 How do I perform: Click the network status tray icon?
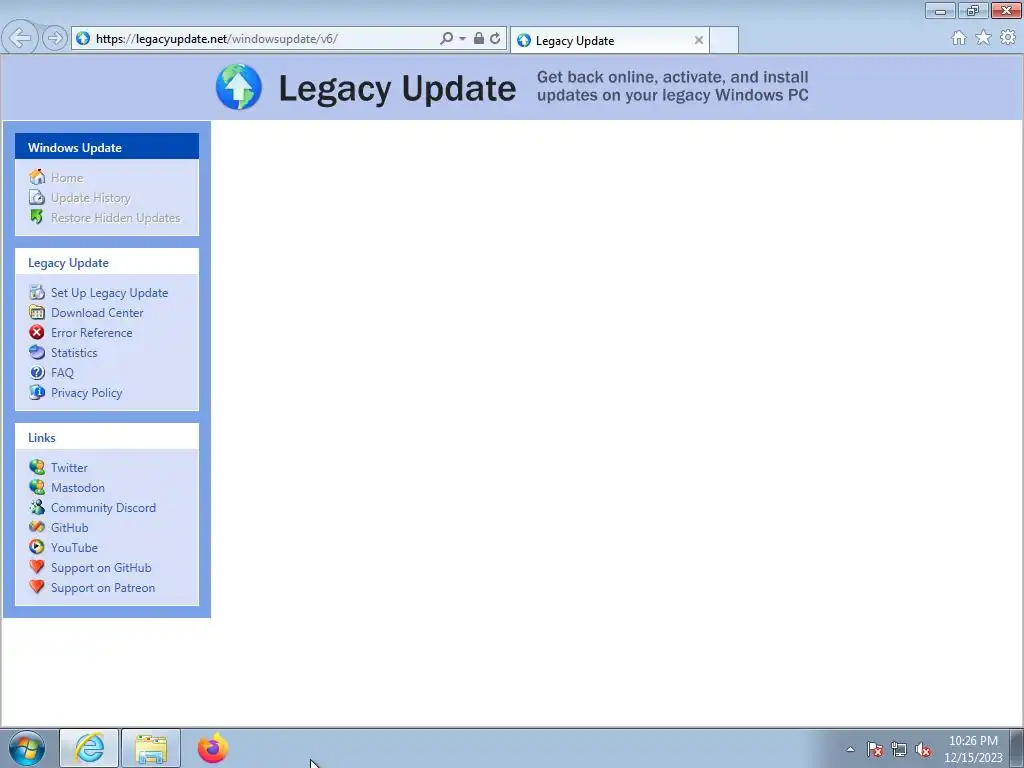[899, 749]
